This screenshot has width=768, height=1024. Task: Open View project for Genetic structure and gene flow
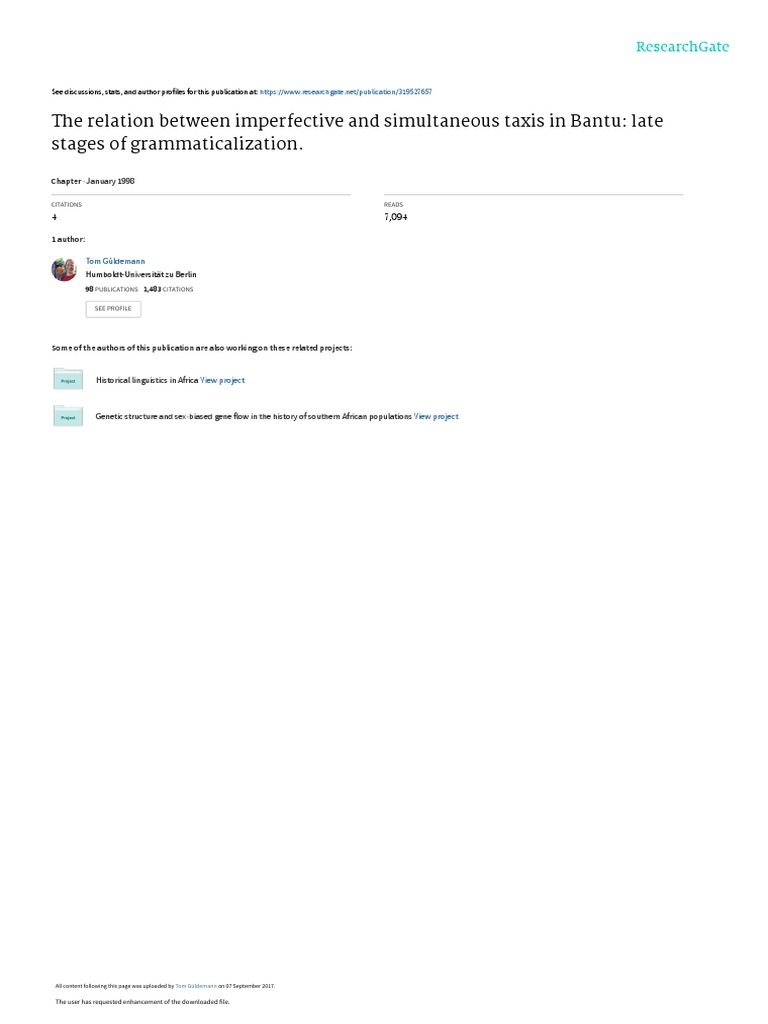436,416
